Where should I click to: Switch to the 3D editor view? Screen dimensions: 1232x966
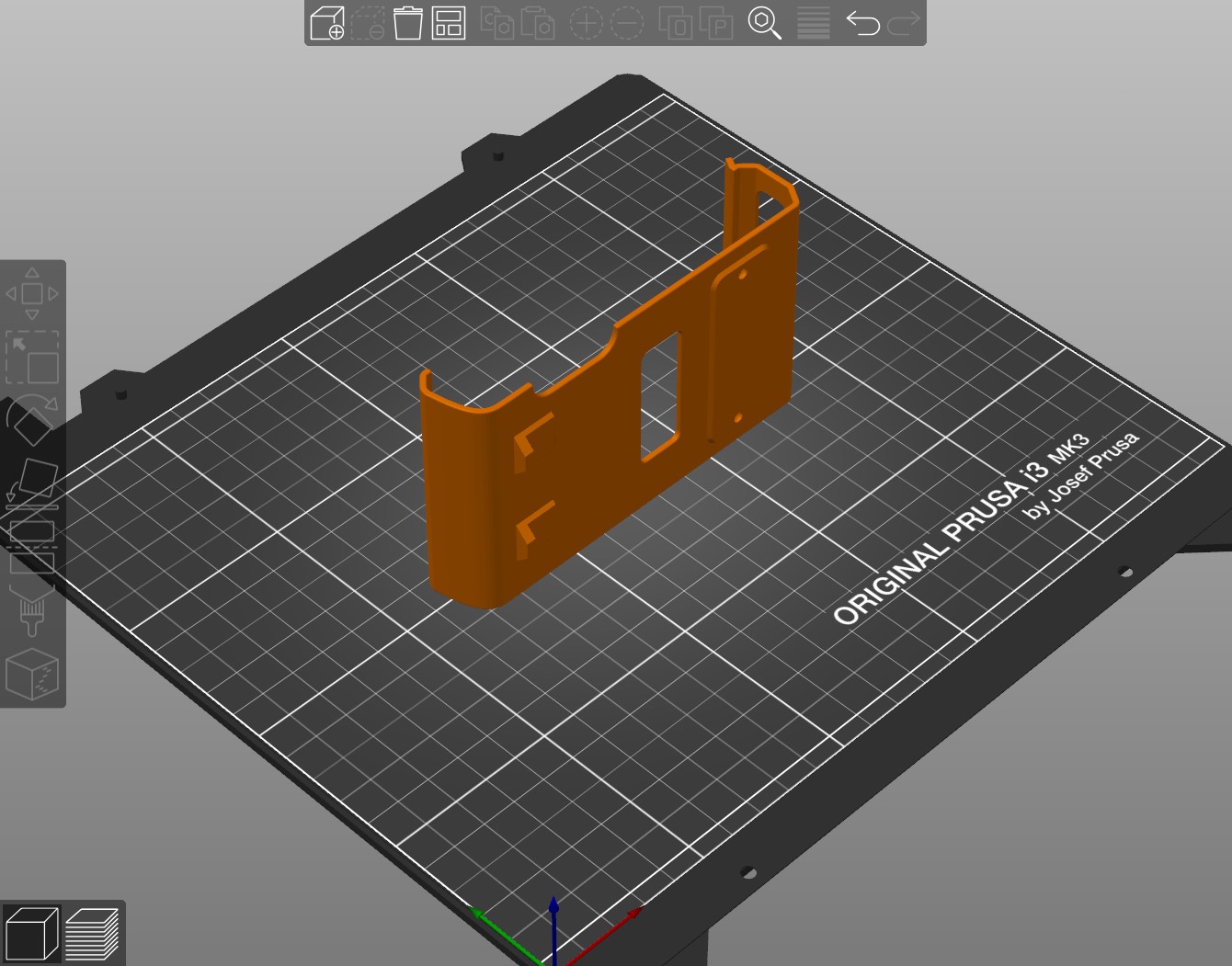coord(31,933)
